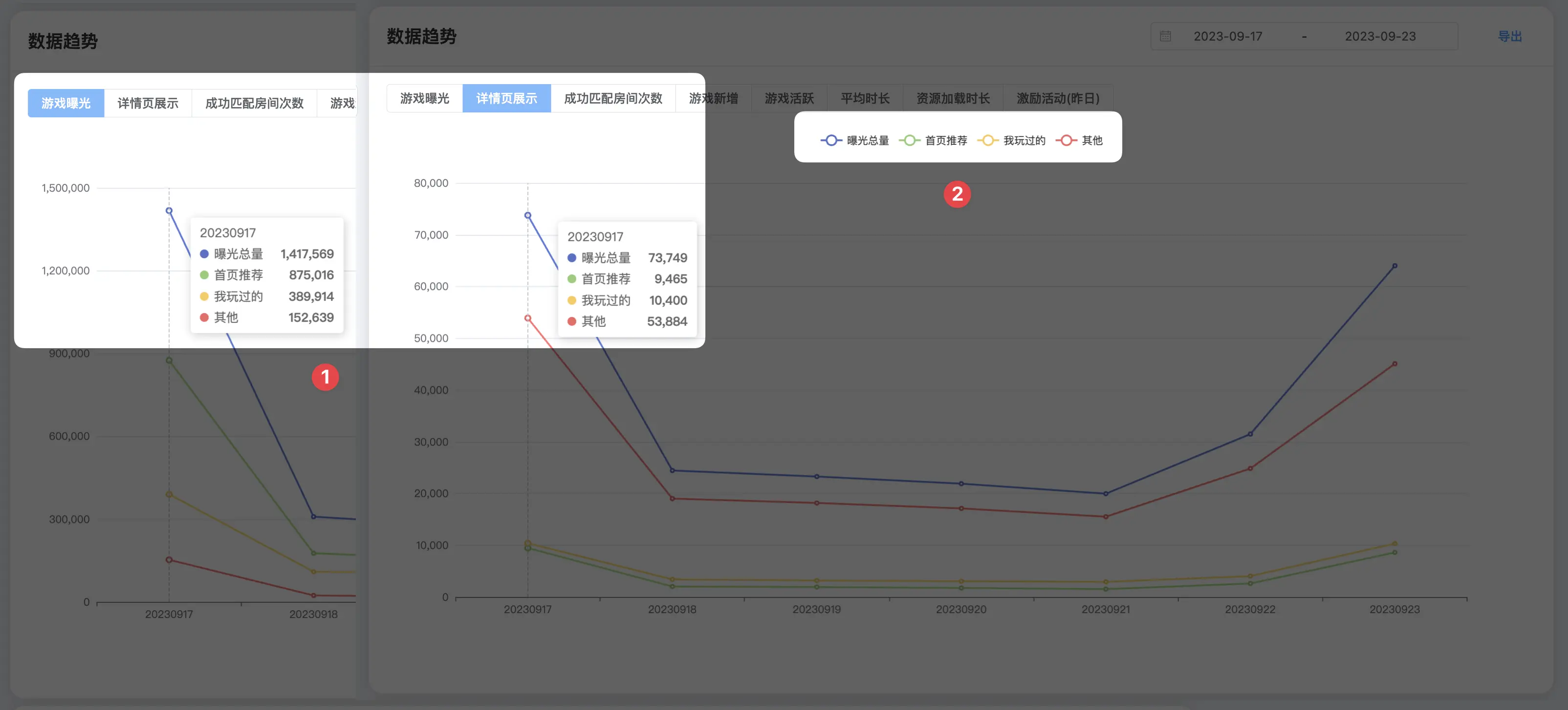The height and width of the screenshot is (710, 1568).
Task: Click blue 曝光总量 data point at 20230919
Action: tap(817, 477)
